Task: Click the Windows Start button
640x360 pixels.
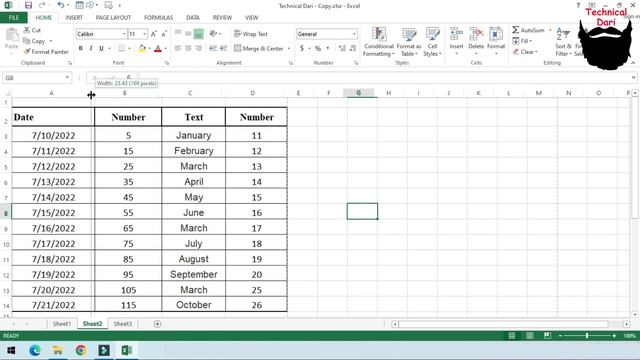Action: pos(11,350)
